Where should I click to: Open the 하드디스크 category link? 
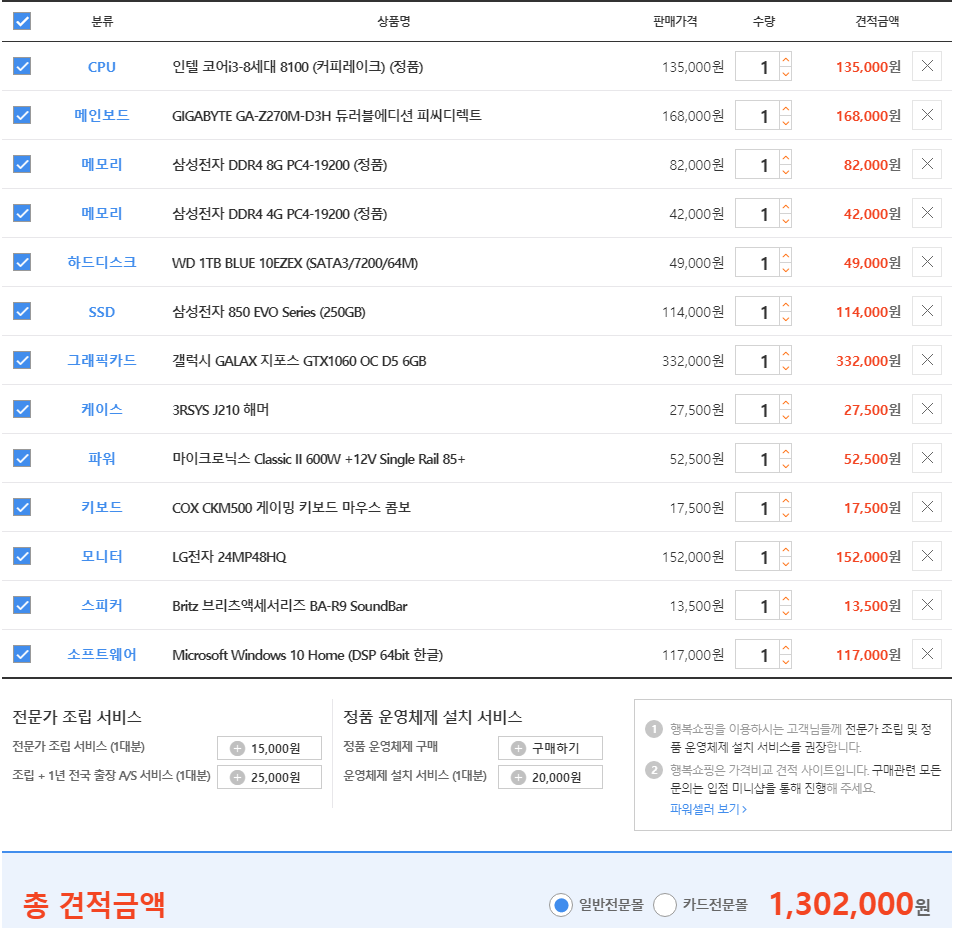[x=101, y=263]
